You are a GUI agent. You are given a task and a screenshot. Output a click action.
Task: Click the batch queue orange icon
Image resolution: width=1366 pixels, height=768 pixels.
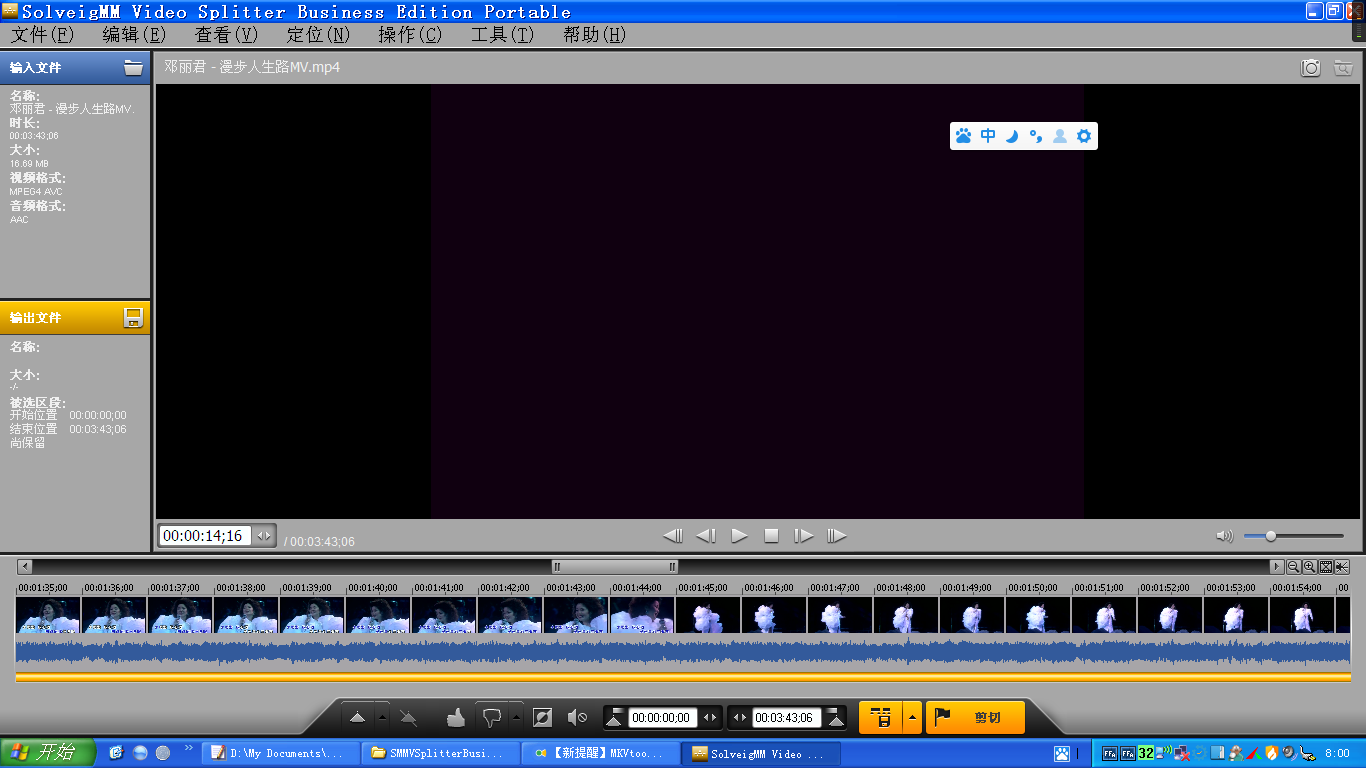tap(880, 717)
